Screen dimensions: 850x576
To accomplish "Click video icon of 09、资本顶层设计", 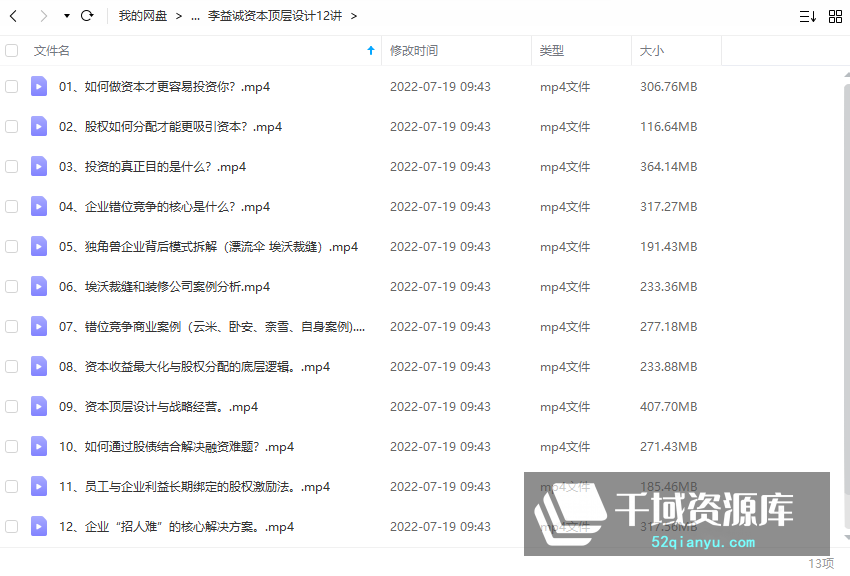I will pyautogui.click(x=38, y=406).
